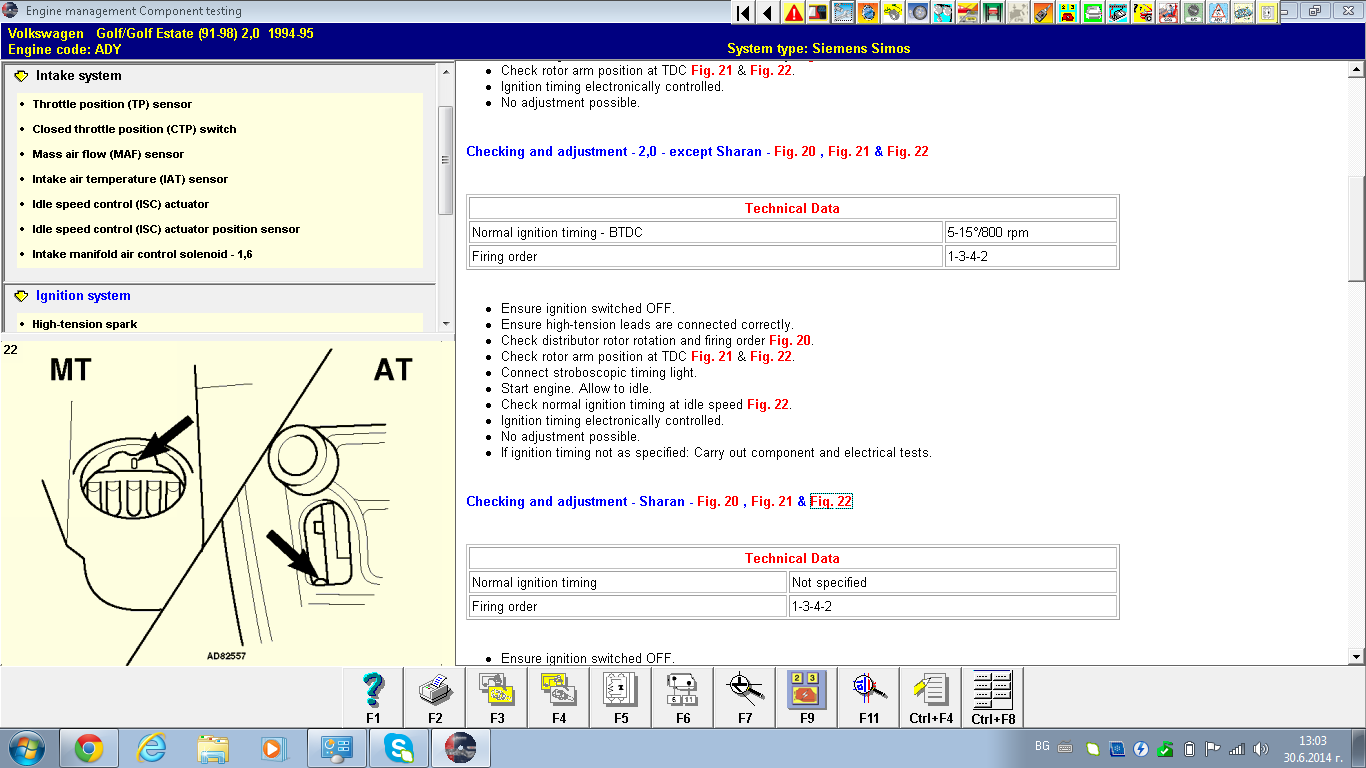This screenshot has height=768, width=1366.
Task: Select Closed throttle position (CTP) switch
Action: click(134, 129)
